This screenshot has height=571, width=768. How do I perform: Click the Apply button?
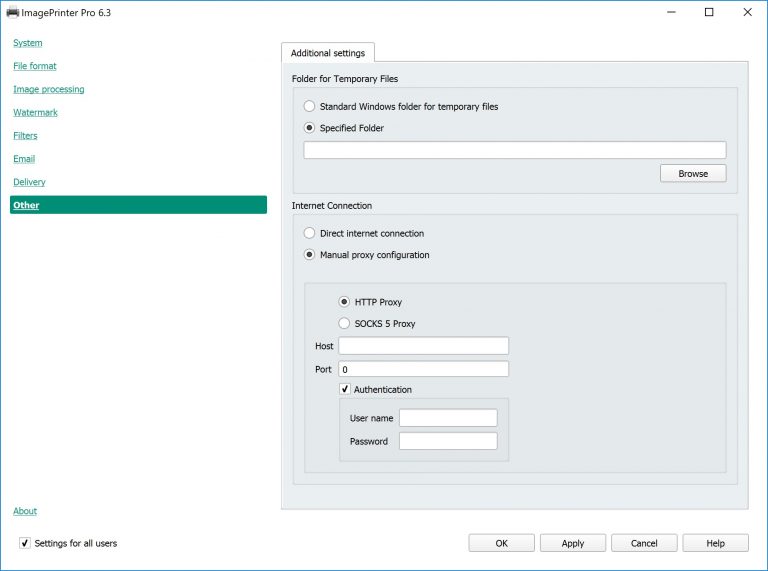573,543
